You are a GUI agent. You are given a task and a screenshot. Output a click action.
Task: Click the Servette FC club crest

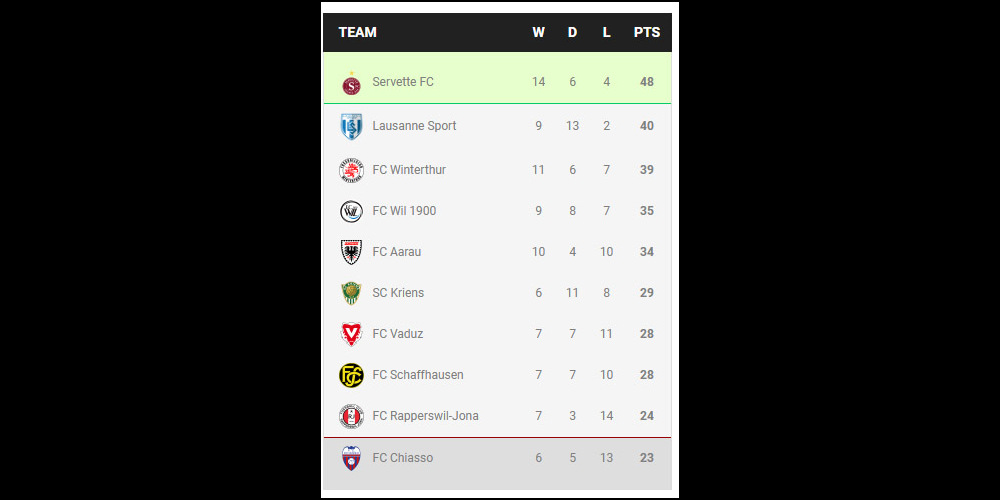point(351,84)
